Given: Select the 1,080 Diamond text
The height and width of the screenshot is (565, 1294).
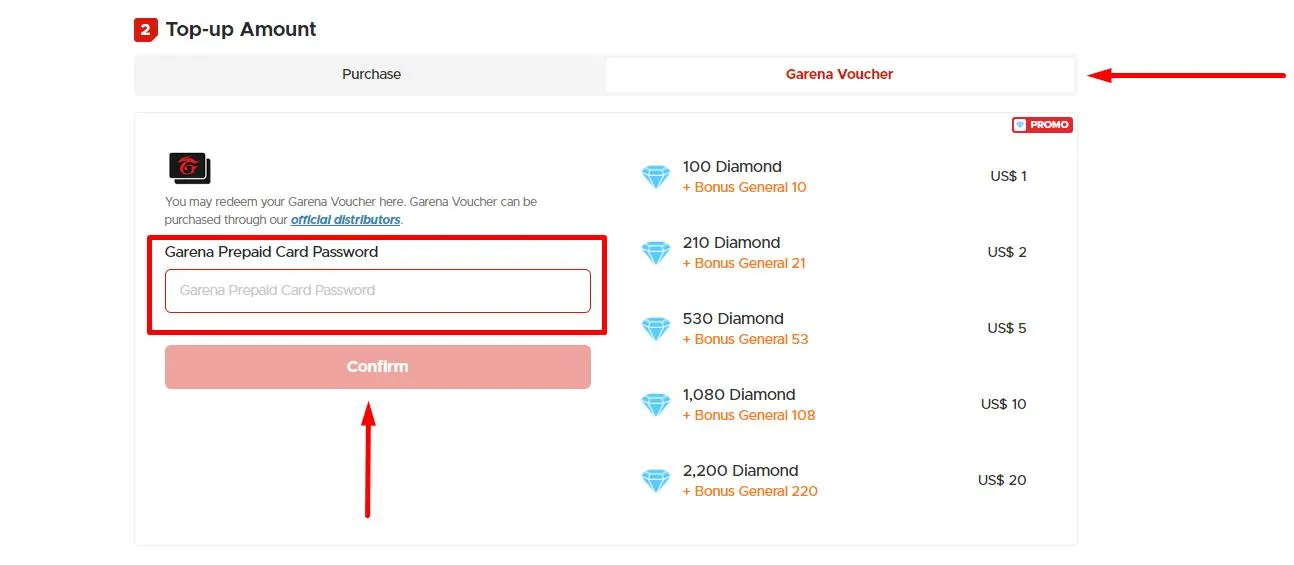Looking at the screenshot, I should 739,395.
